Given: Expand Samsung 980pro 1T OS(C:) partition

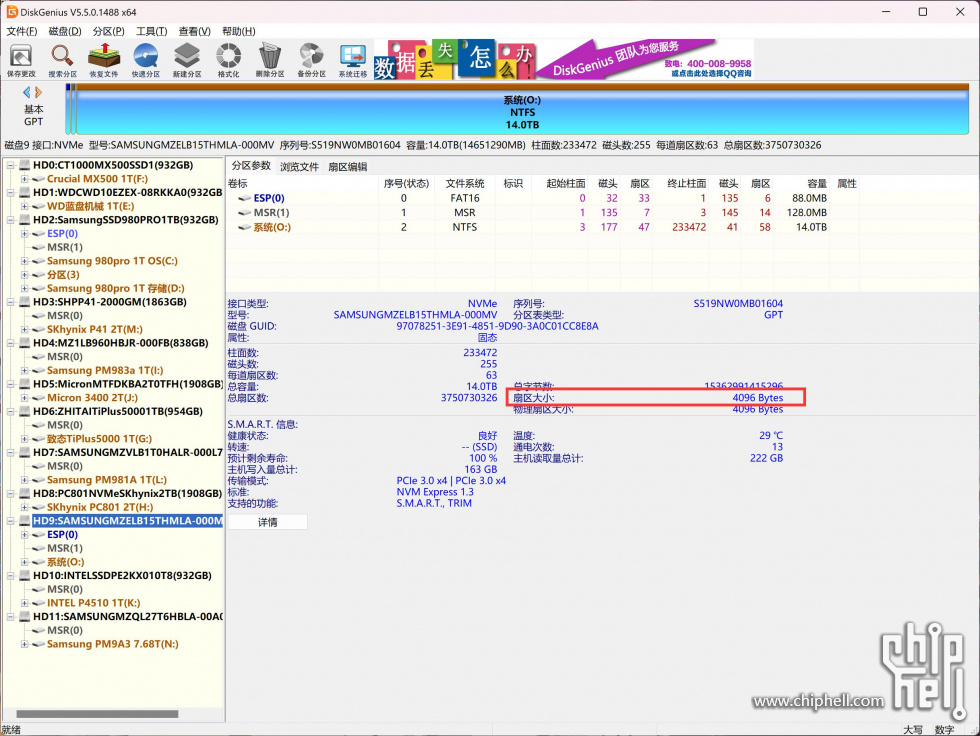Looking at the screenshot, I should pos(24,261).
